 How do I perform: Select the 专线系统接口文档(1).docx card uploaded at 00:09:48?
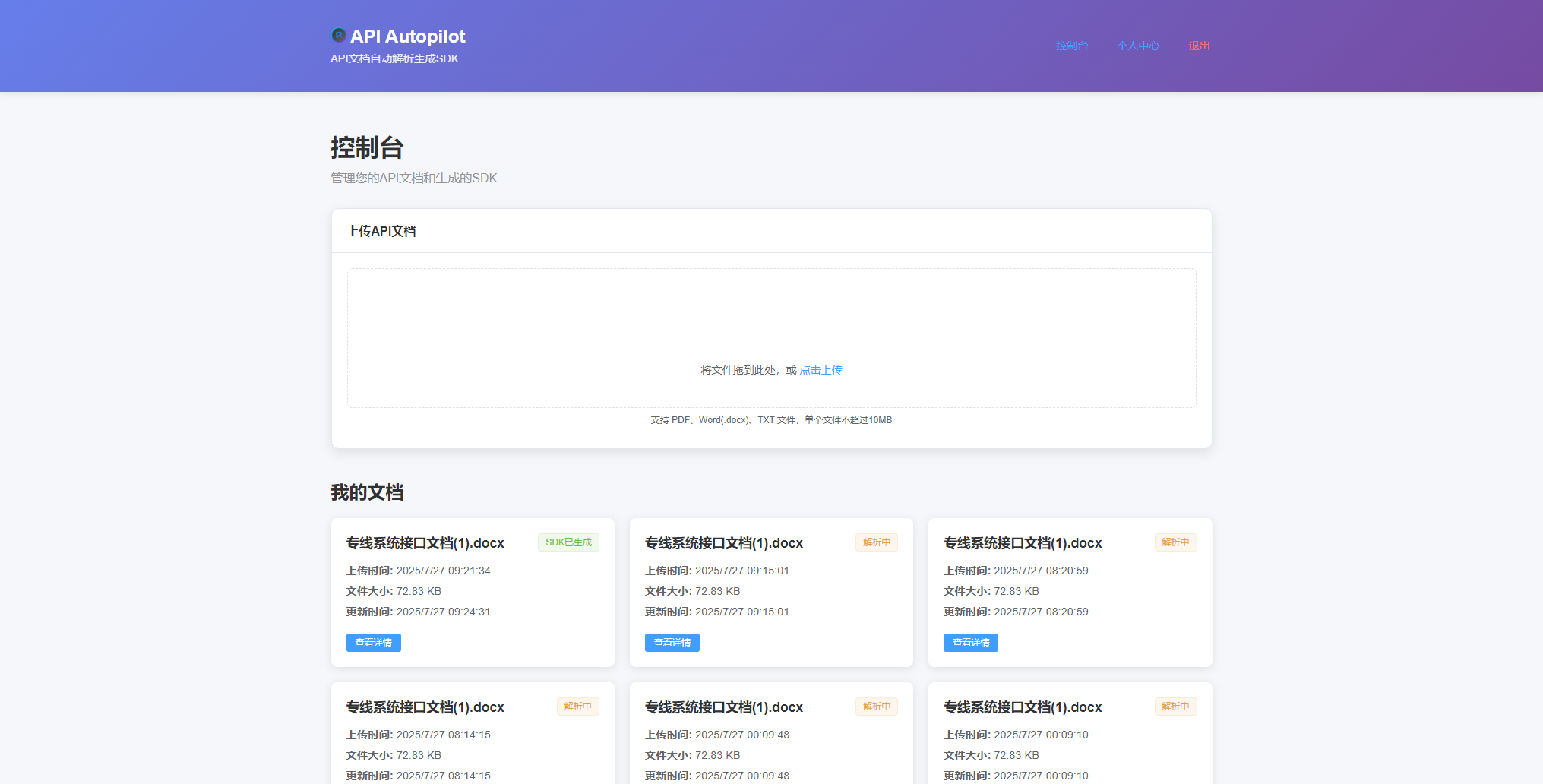click(x=723, y=706)
